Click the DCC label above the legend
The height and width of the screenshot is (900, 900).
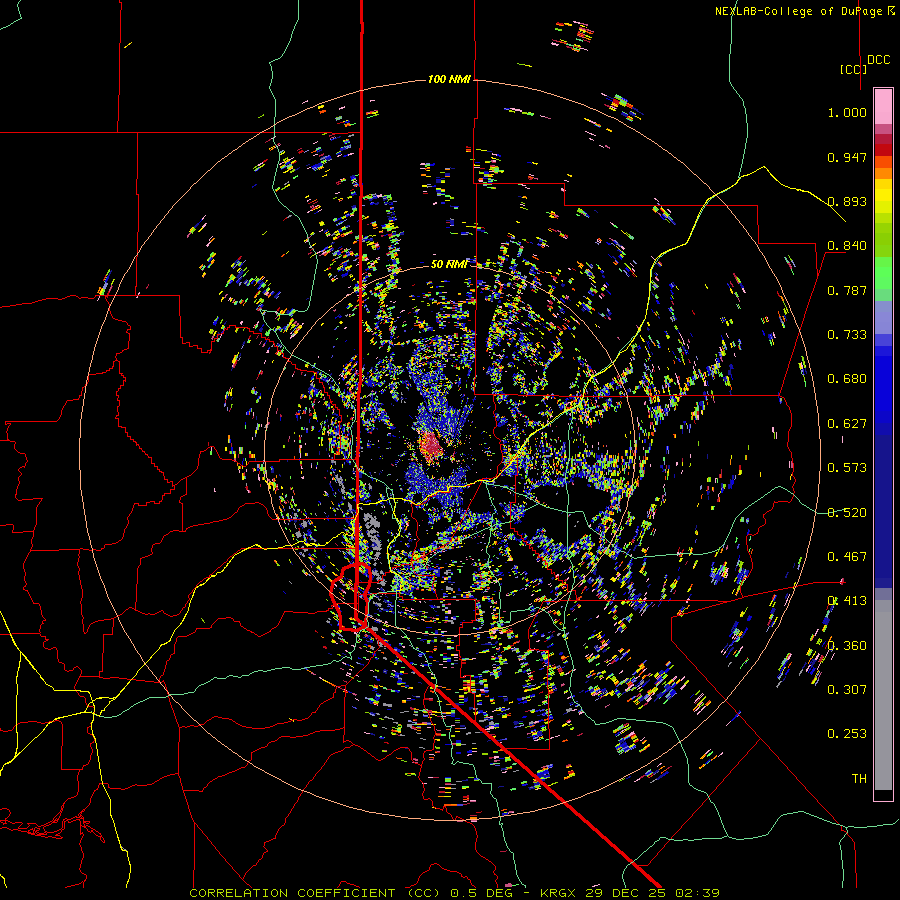click(x=878, y=60)
